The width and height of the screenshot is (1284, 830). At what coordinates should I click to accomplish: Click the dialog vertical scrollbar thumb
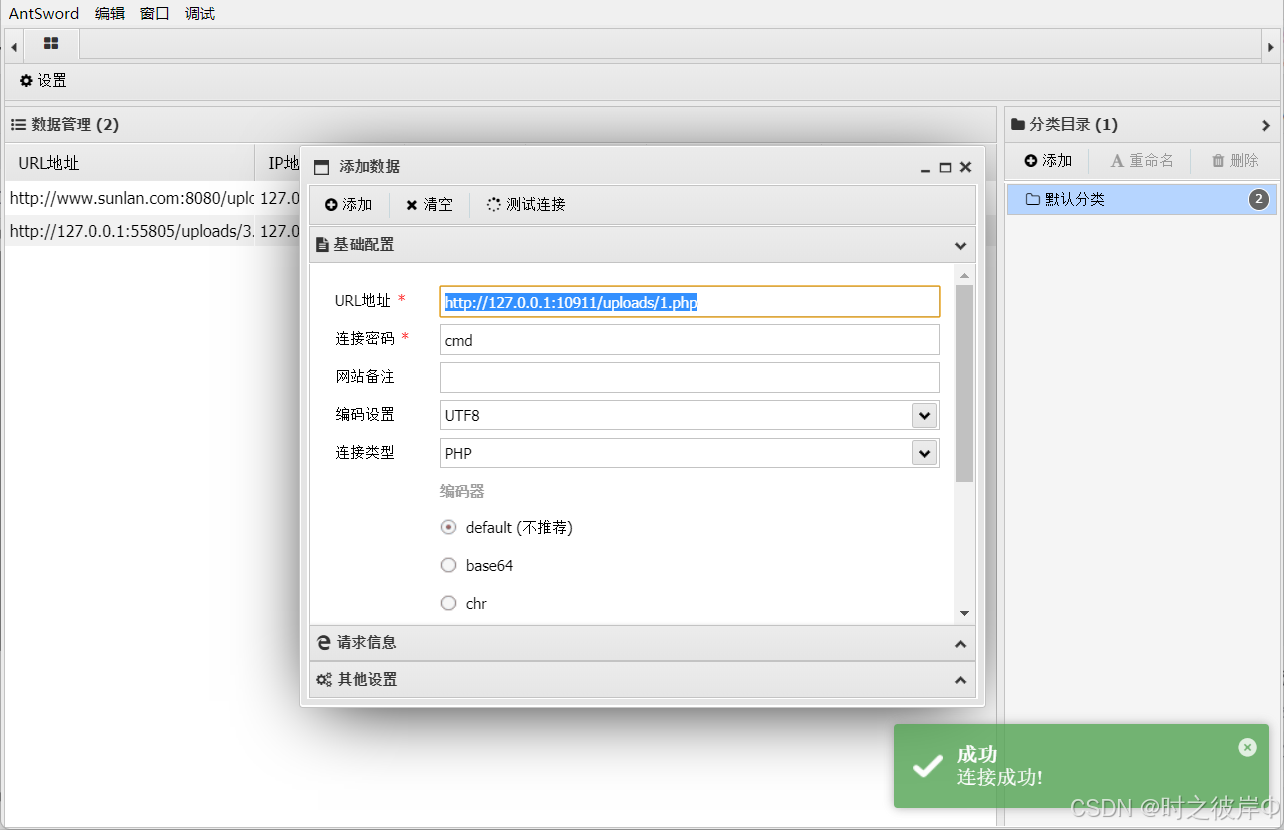pyautogui.click(x=964, y=383)
